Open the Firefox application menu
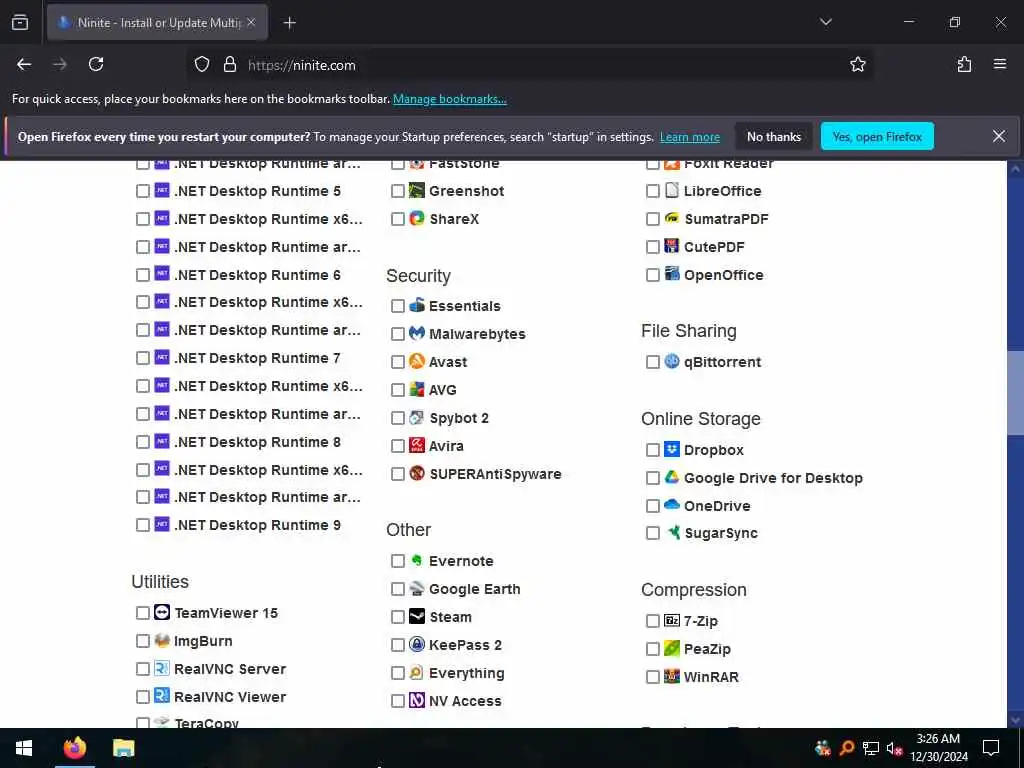Screen dimensions: 1024x768 click(1000, 64)
